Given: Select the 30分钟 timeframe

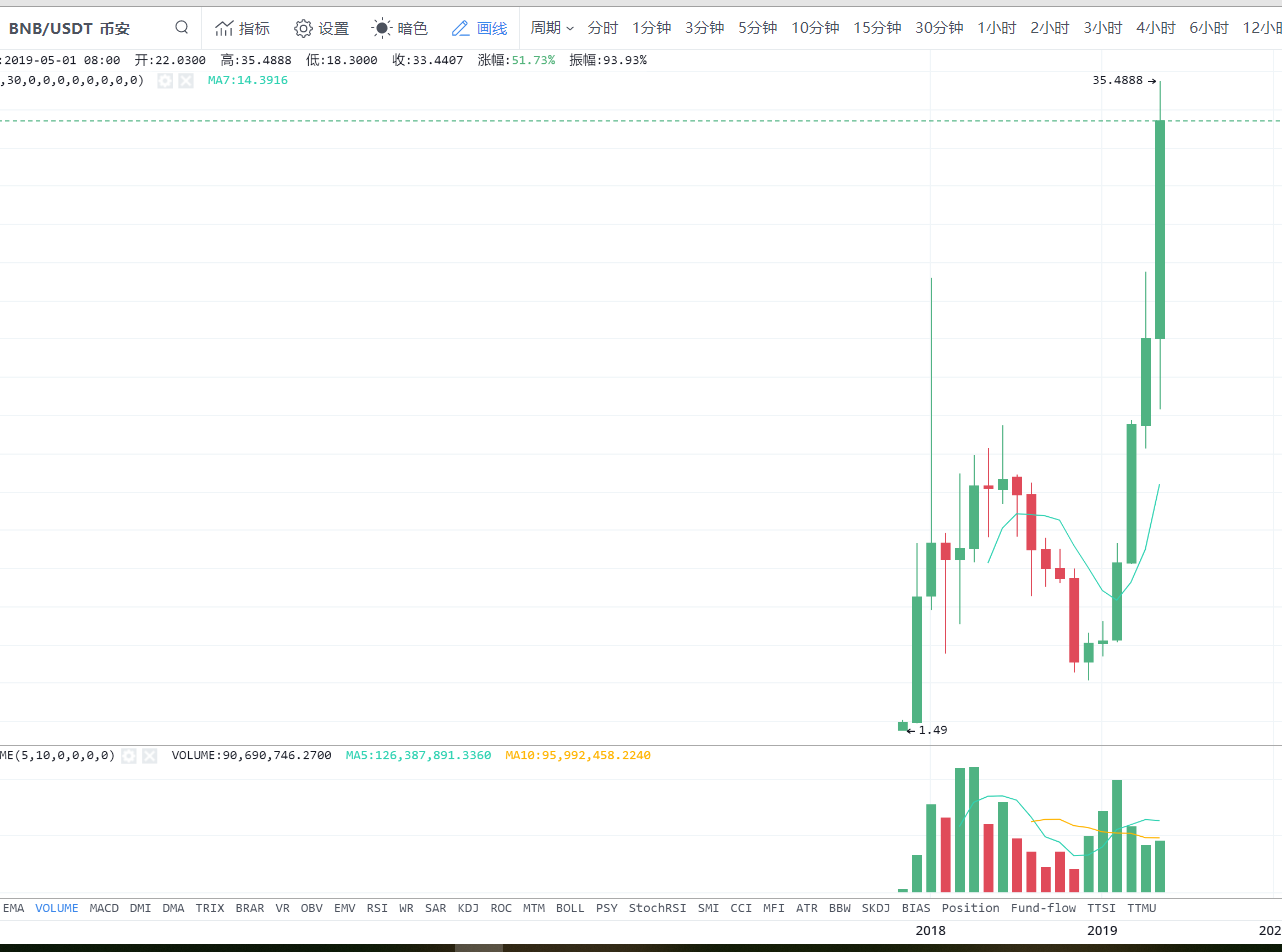Looking at the screenshot, I should [939, 28].
